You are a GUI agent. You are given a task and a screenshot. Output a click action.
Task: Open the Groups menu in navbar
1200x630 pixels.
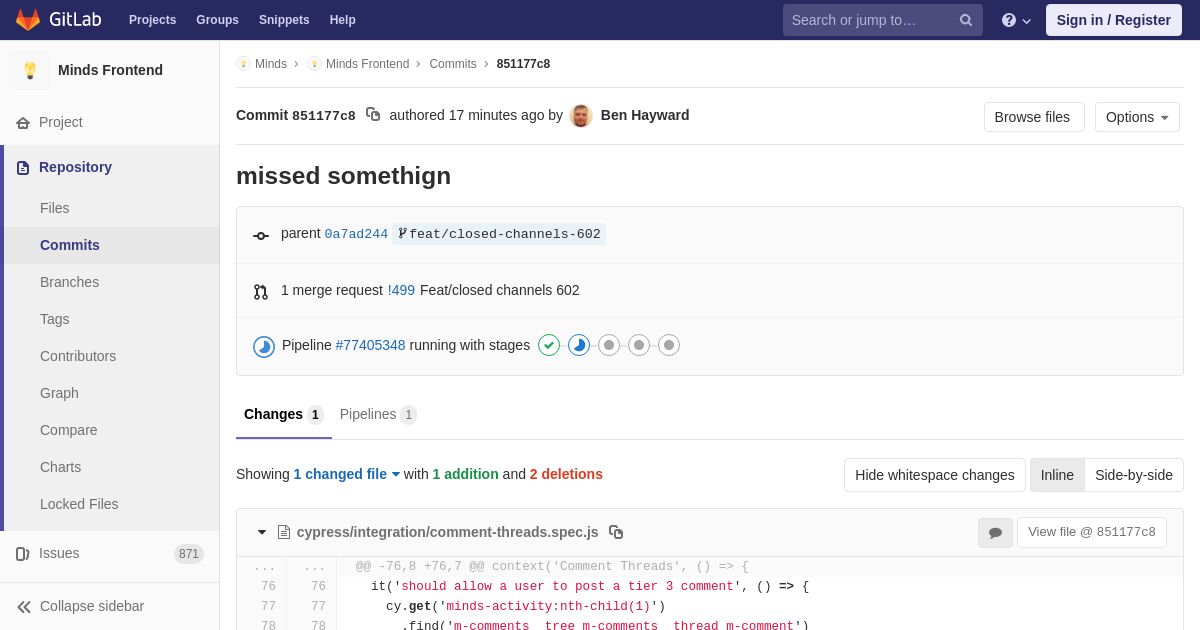[x=217, y=20]
